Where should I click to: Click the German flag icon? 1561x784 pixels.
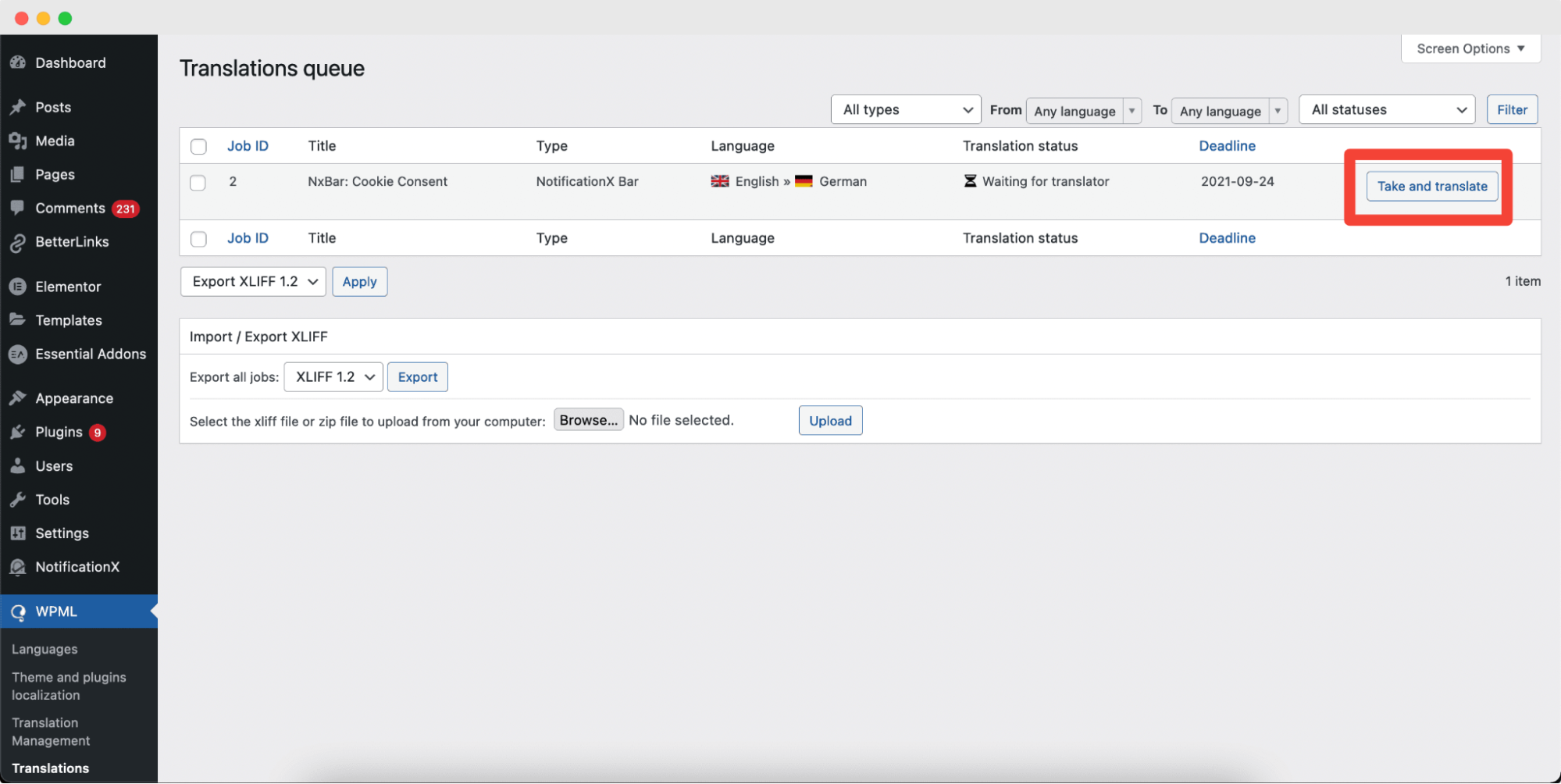pyautogui.click(x=804, y=181)
